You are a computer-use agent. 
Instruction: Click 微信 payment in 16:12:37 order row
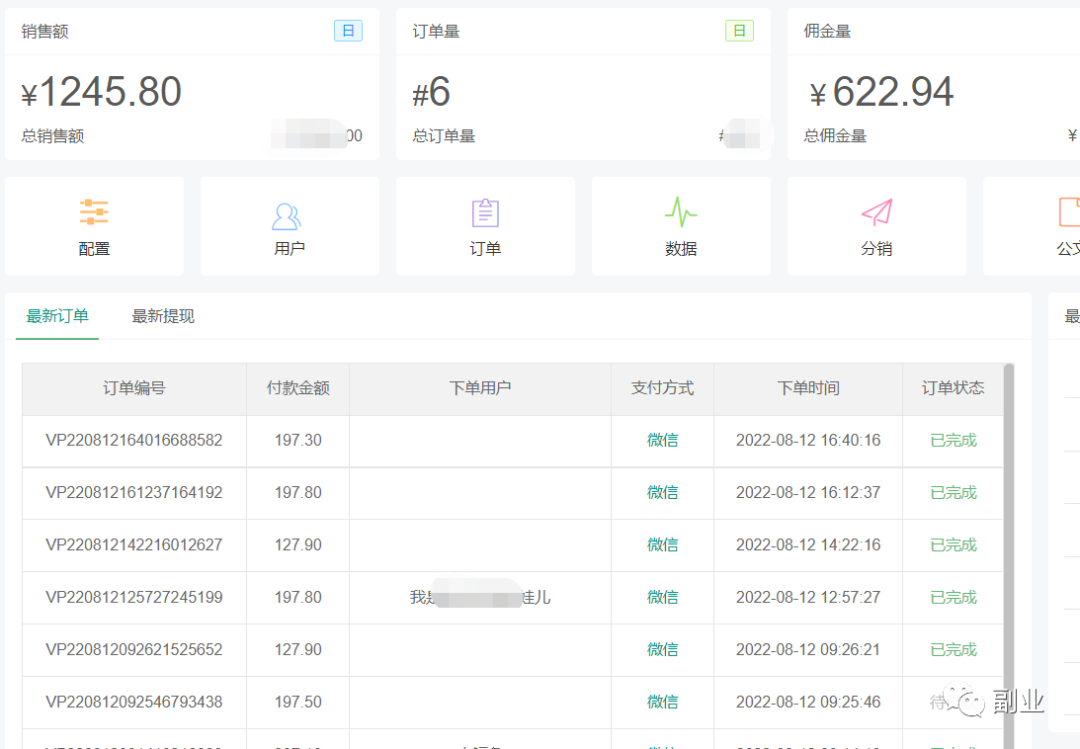coord(662,492)
